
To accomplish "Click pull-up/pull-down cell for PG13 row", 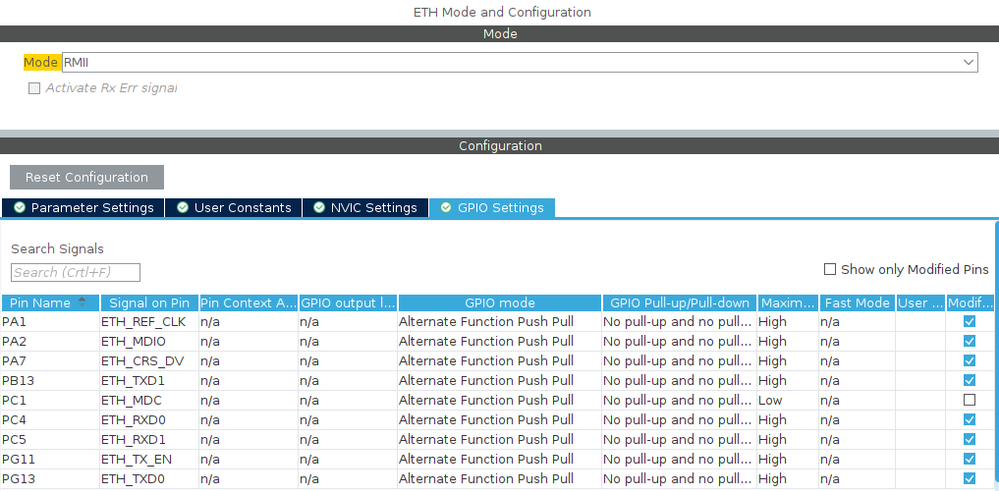I will 679,478.
